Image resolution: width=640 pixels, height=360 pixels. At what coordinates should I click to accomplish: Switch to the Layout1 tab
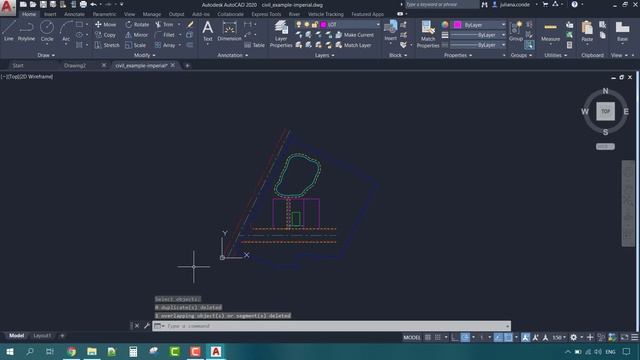click(42, 336)
